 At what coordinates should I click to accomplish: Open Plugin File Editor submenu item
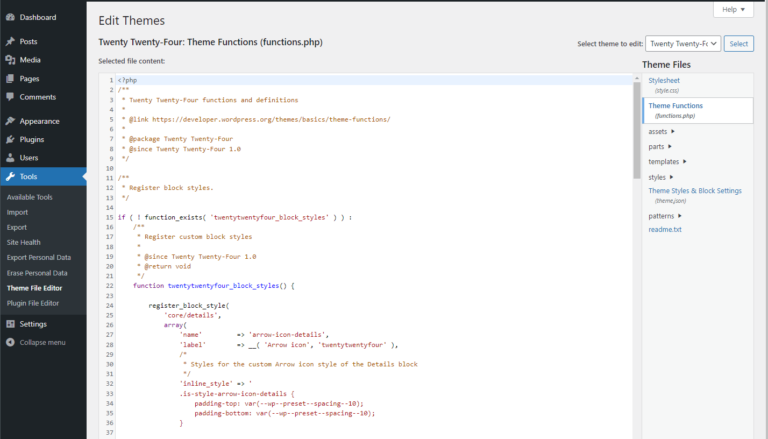pos(33,303)
